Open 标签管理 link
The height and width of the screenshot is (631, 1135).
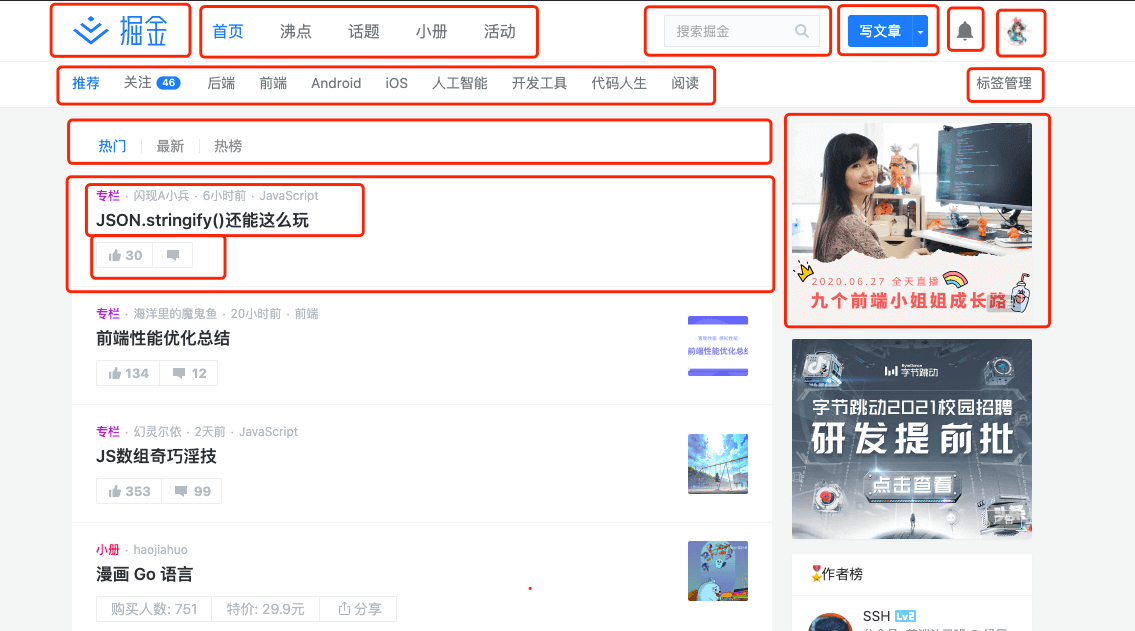click(x=1004, y=83)
